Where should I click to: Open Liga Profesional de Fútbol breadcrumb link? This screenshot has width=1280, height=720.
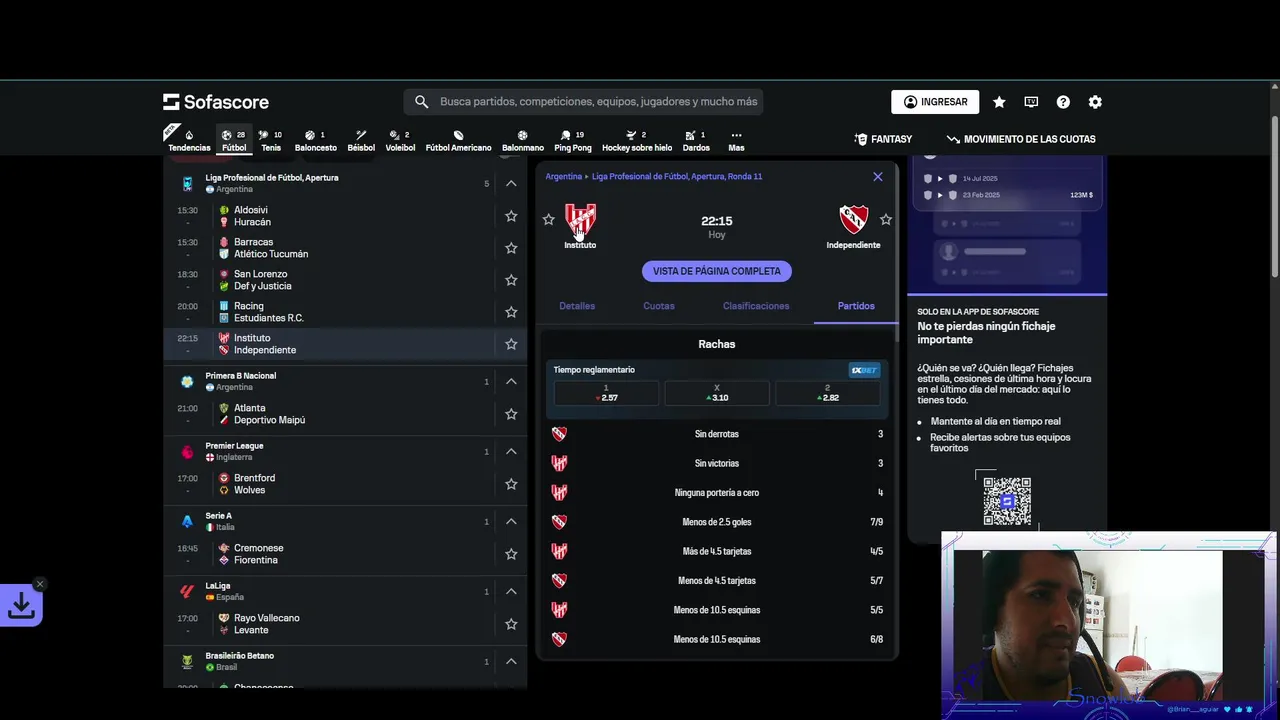pyautogui.click(x=677, y=177)
